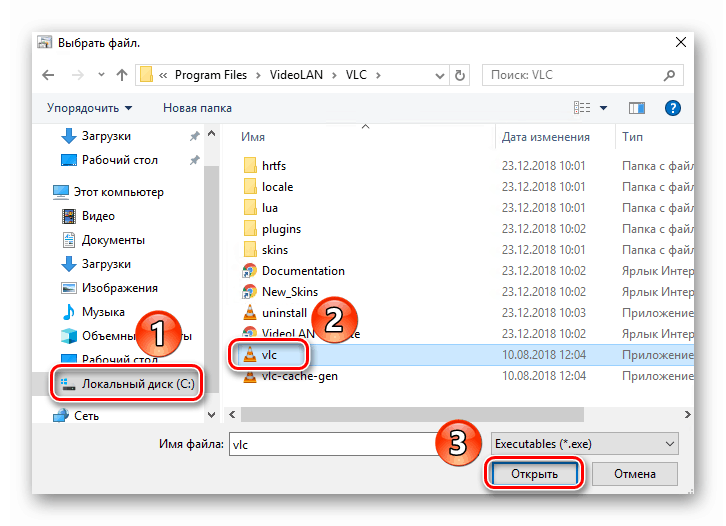Viewport: 726px width, 526px height.
Task: Expand the address bar history dropdown
Action: point(440,75)
